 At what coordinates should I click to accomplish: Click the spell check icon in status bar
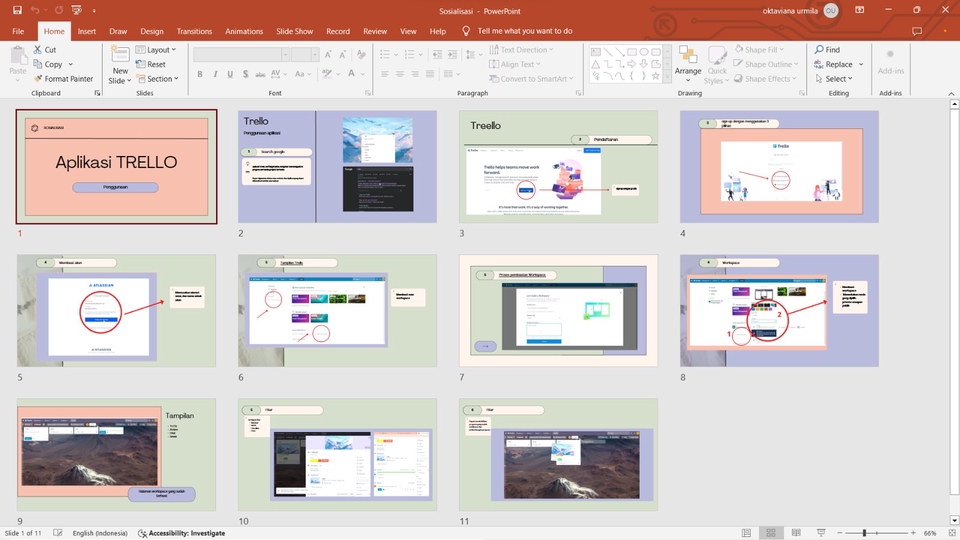[x=58, y=533]
